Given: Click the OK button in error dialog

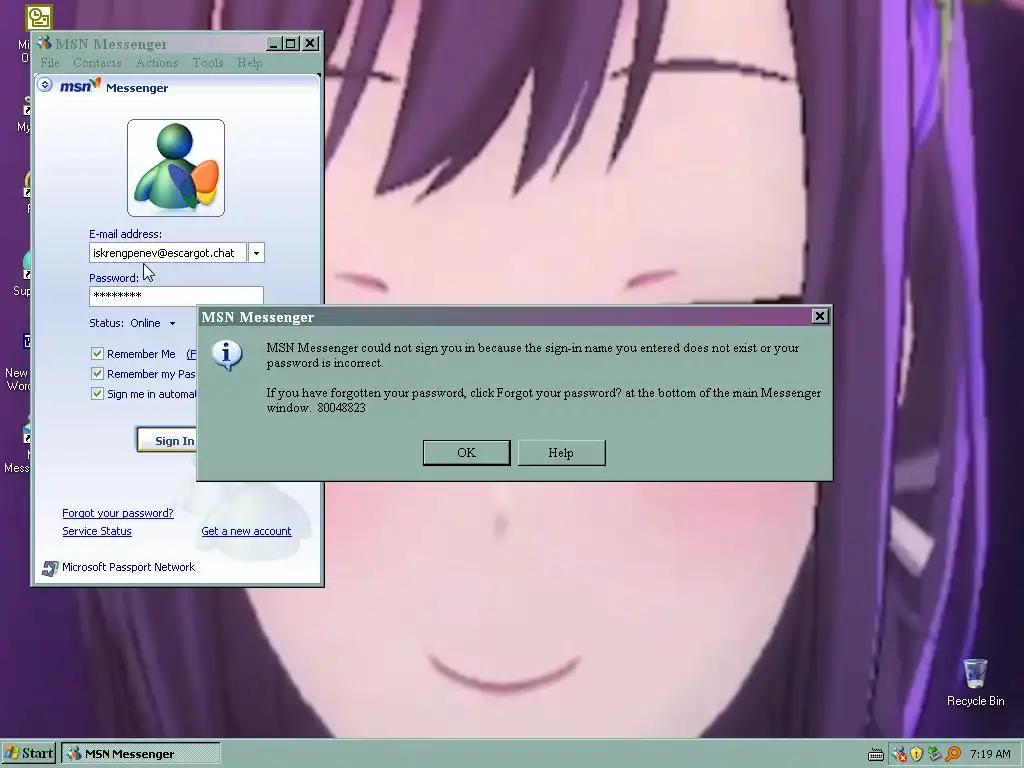Looking at the screenshot, I should [x=466, y=453].
